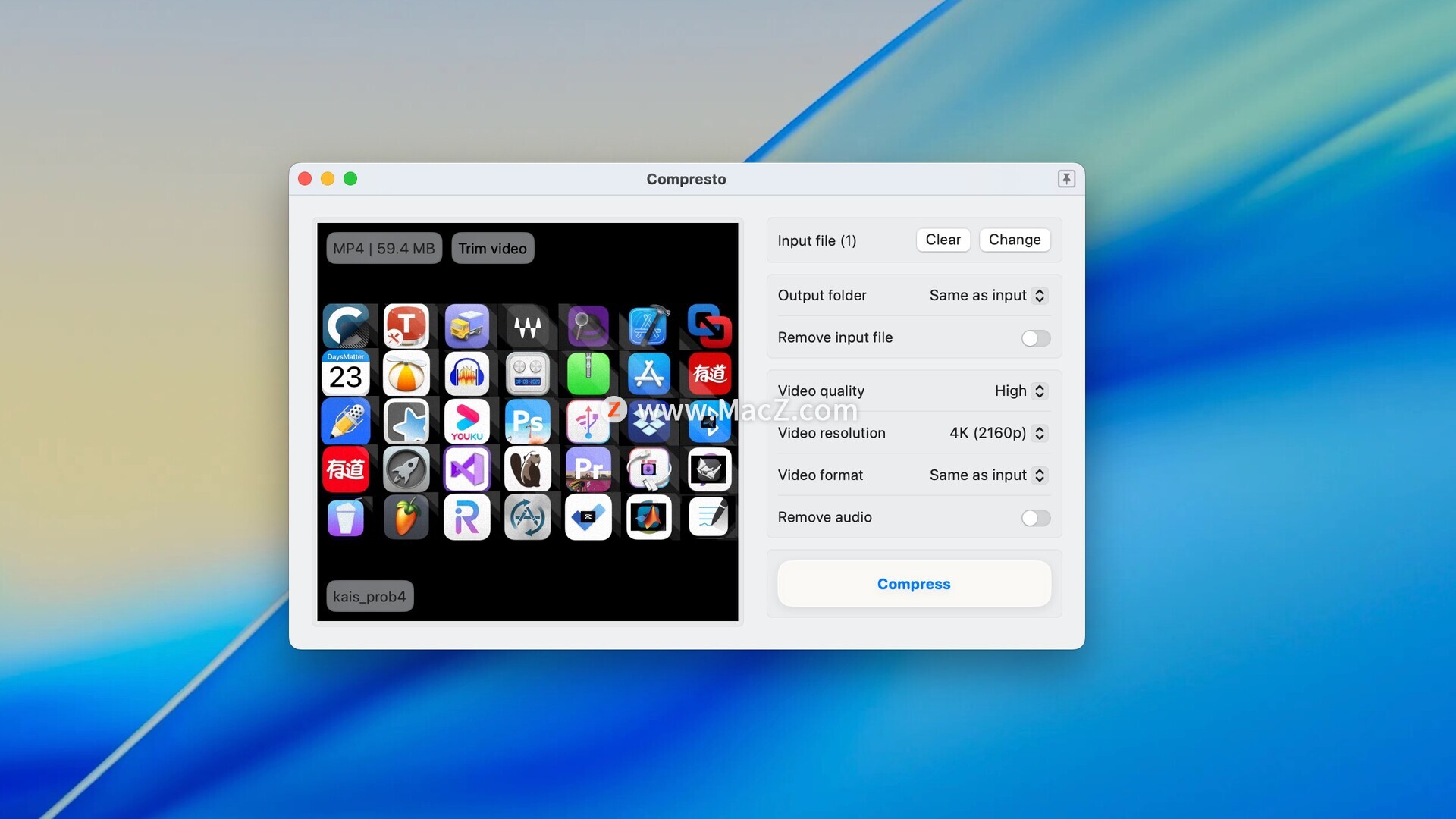
Task: Expand the Video format dropdown
Action: tap(987, 475)
